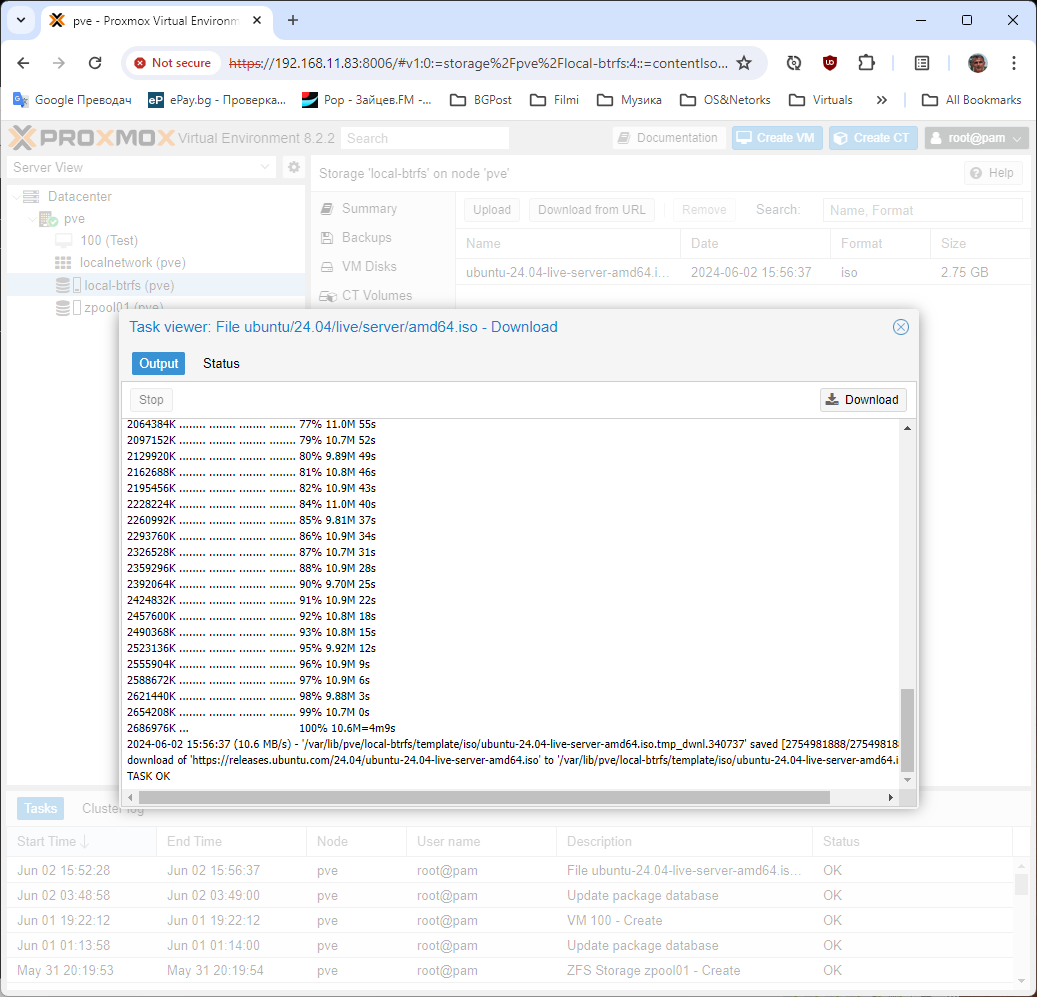Open the Documentation button
This screenshot has width=1037, height=997.
click(x=669, y=138)
